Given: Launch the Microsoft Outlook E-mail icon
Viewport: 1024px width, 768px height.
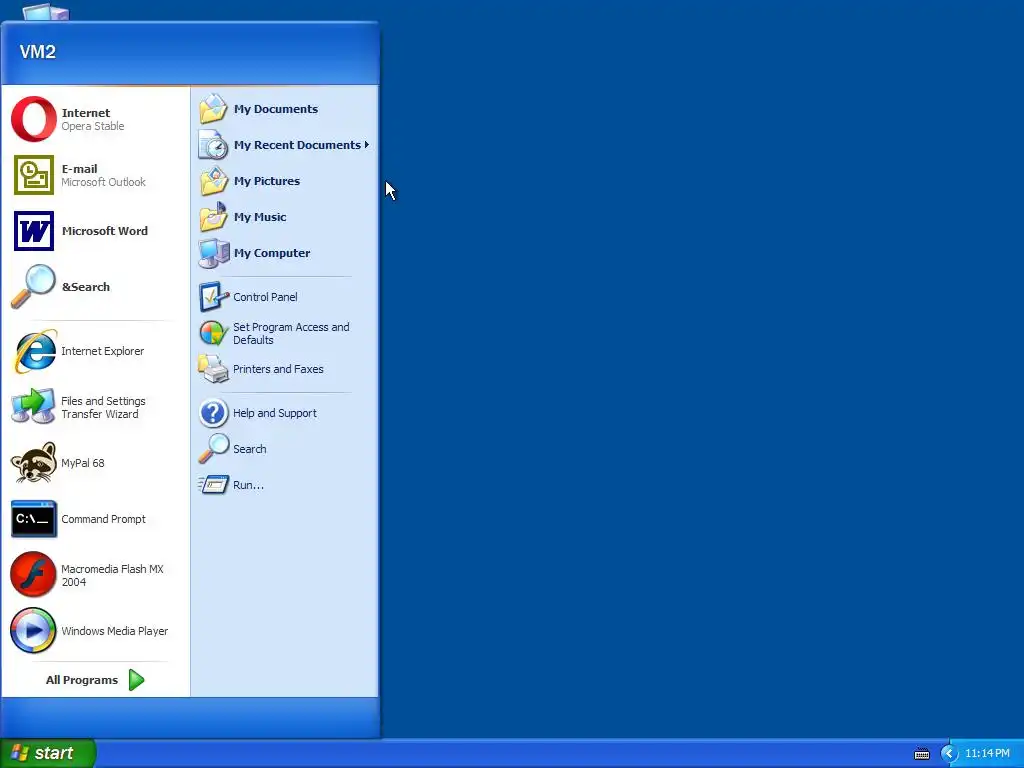Looking at the screenshot, I should pos(33,175).
